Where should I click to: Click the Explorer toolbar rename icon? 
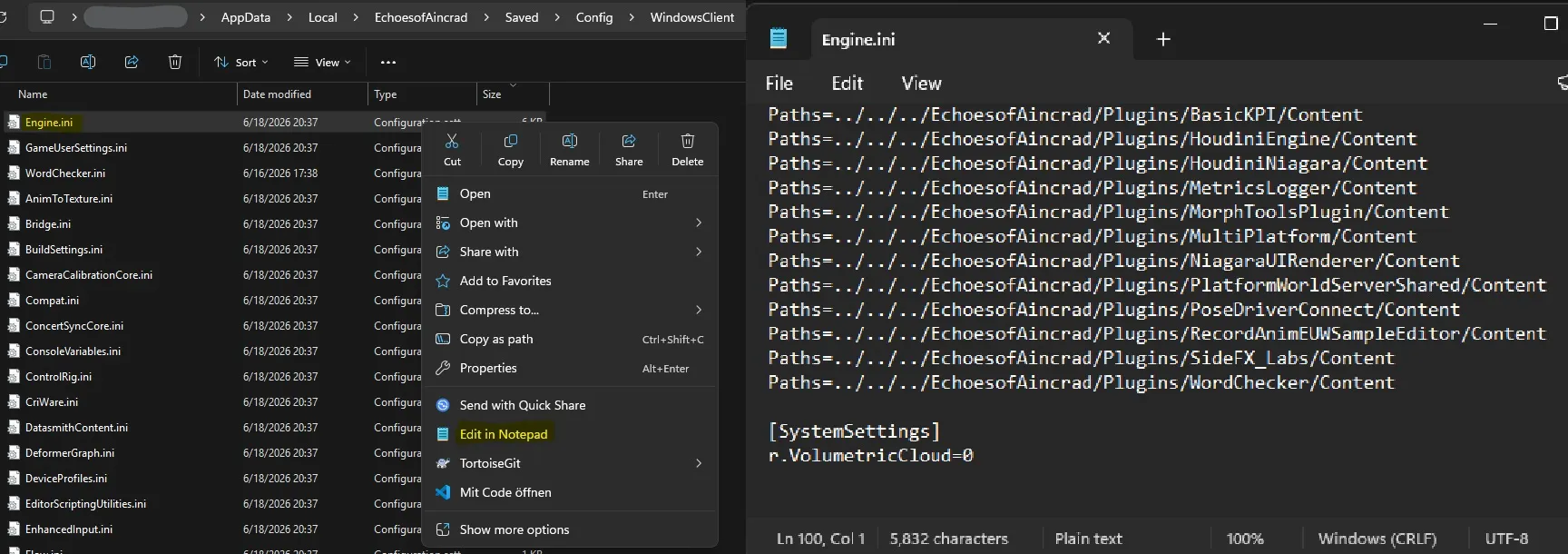[88, 62]
